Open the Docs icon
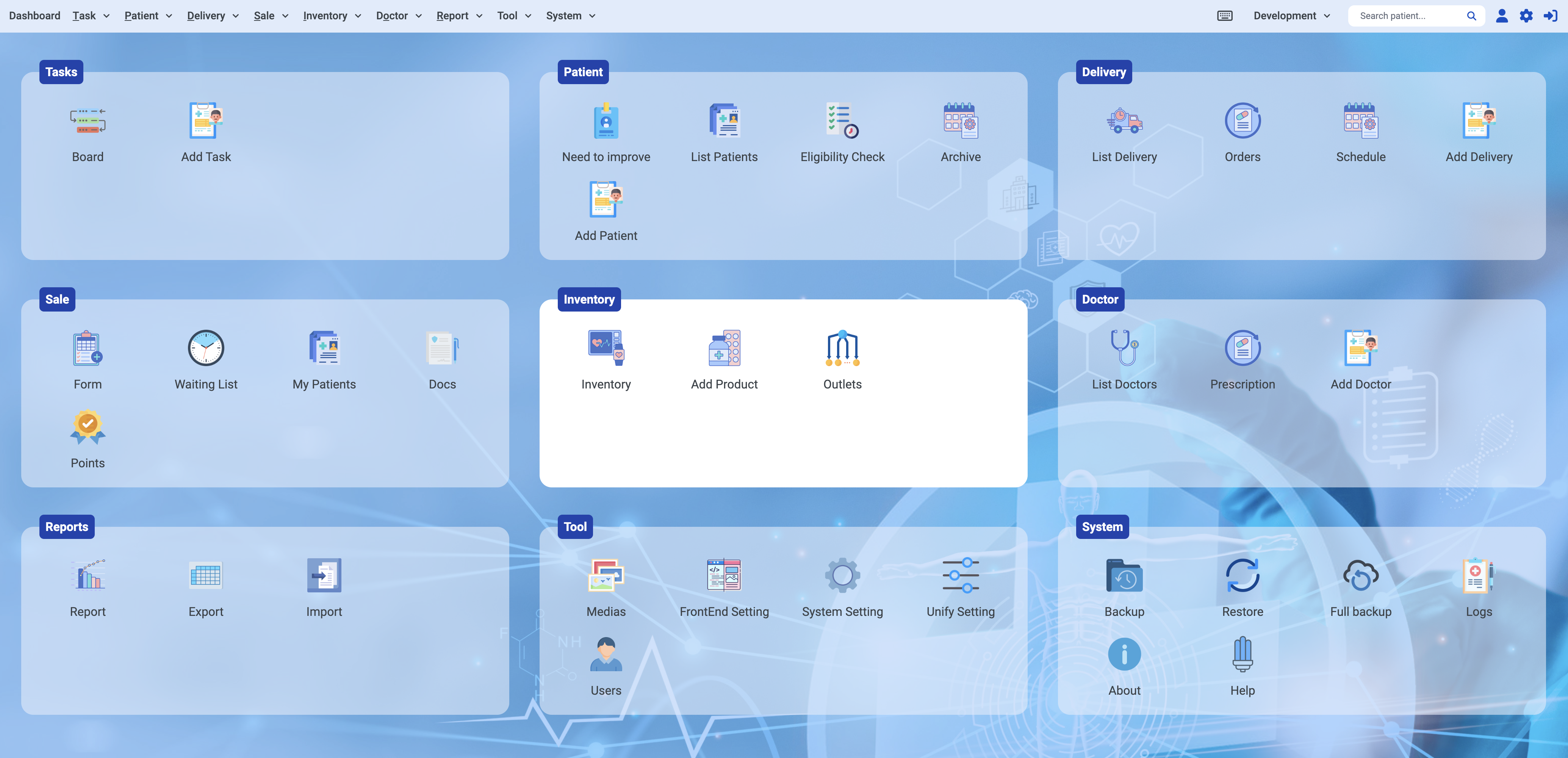1568x758 pixels. coord(442,348)
